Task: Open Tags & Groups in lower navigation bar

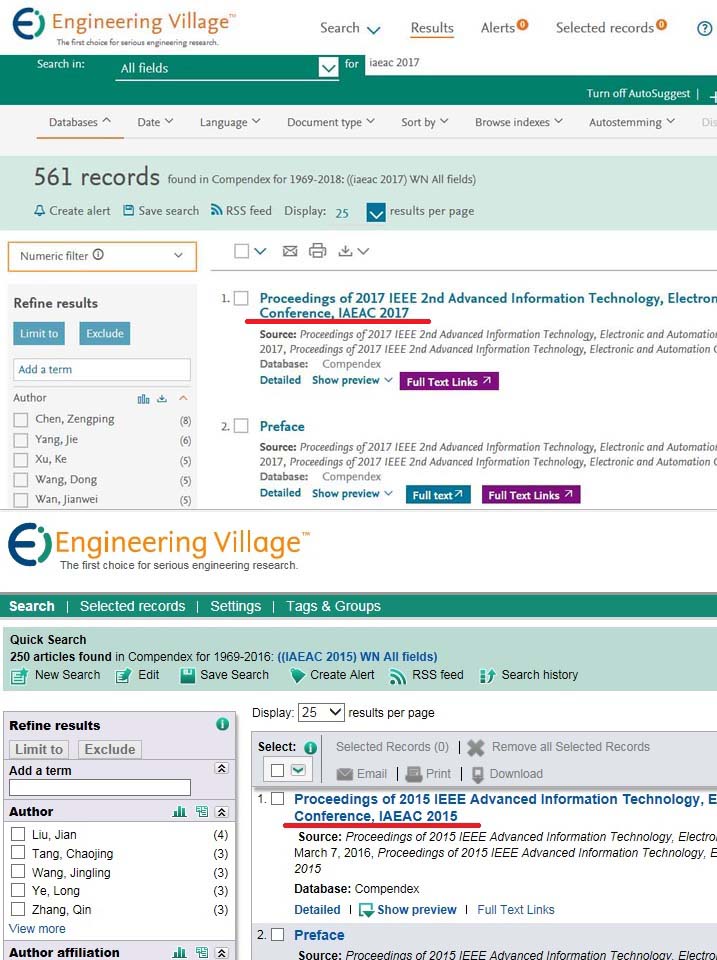Action: tap(333, 606)
